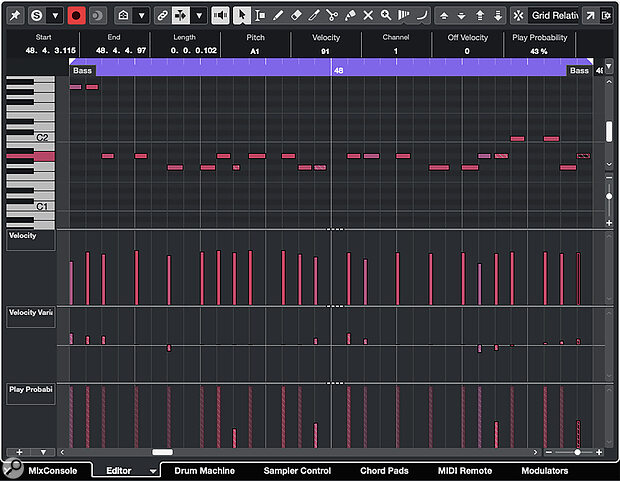This screenshot has height=481, width=620.
Task: Switch to the MIDI Remote tab
Action: coord(465,471)
